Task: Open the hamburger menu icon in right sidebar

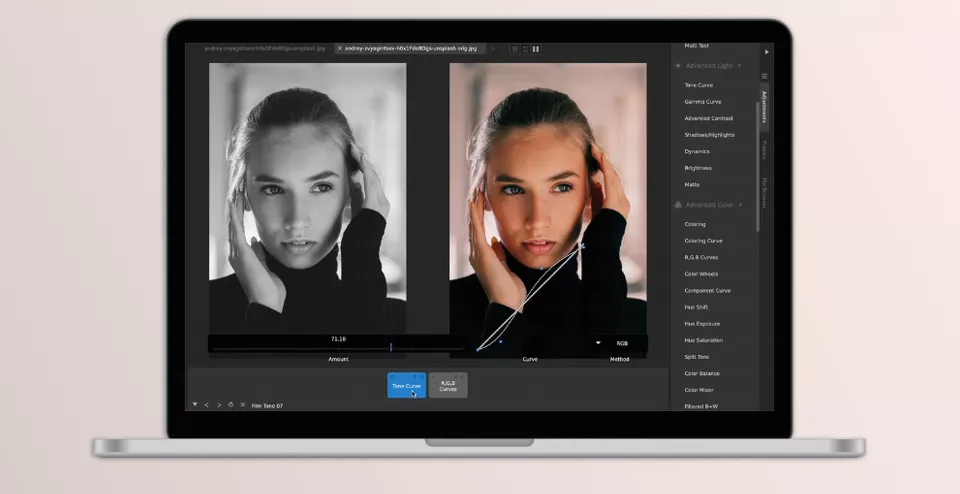Action: click(766, 76)
